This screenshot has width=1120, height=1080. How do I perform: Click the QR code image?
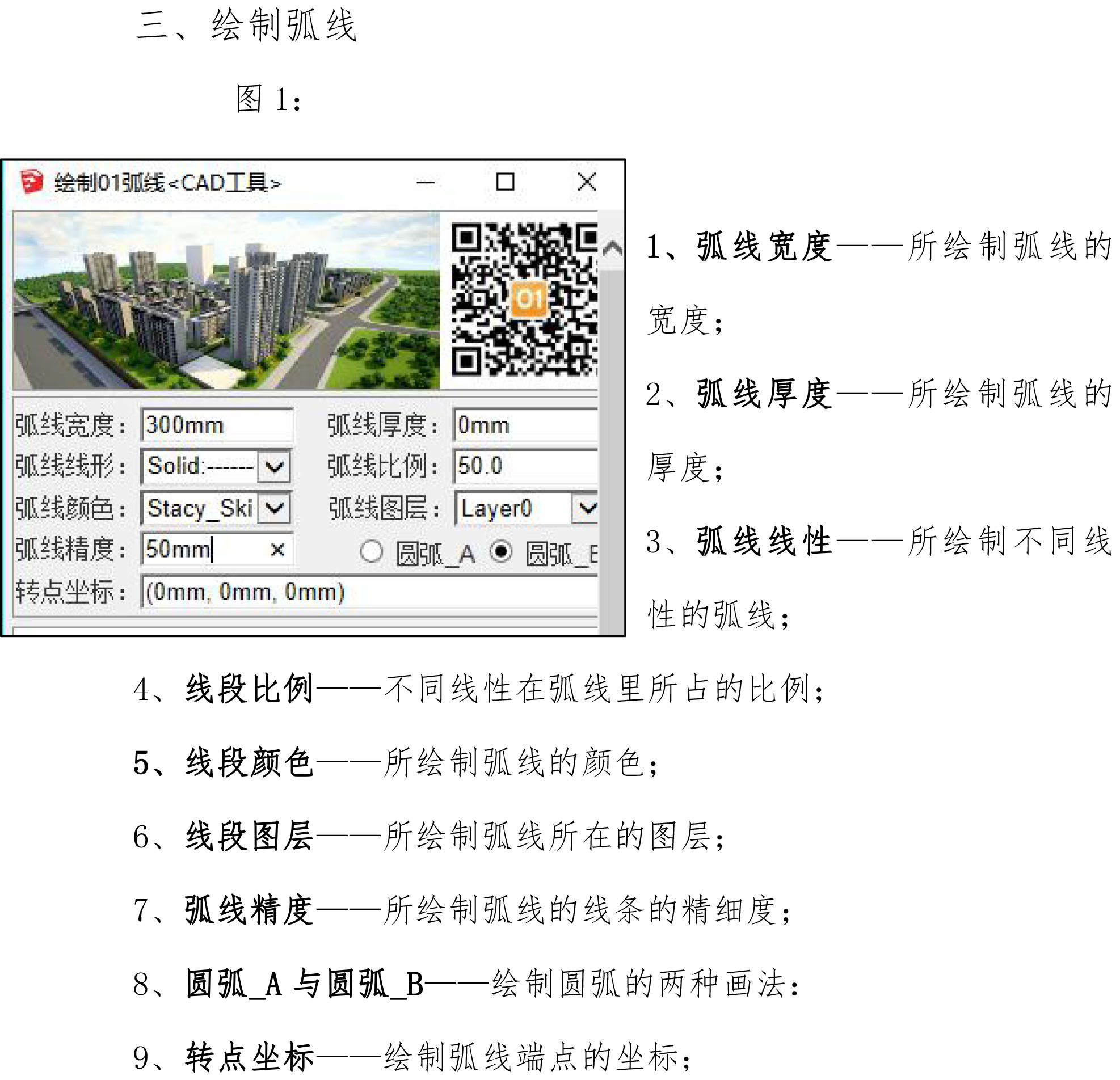point(525,299)
